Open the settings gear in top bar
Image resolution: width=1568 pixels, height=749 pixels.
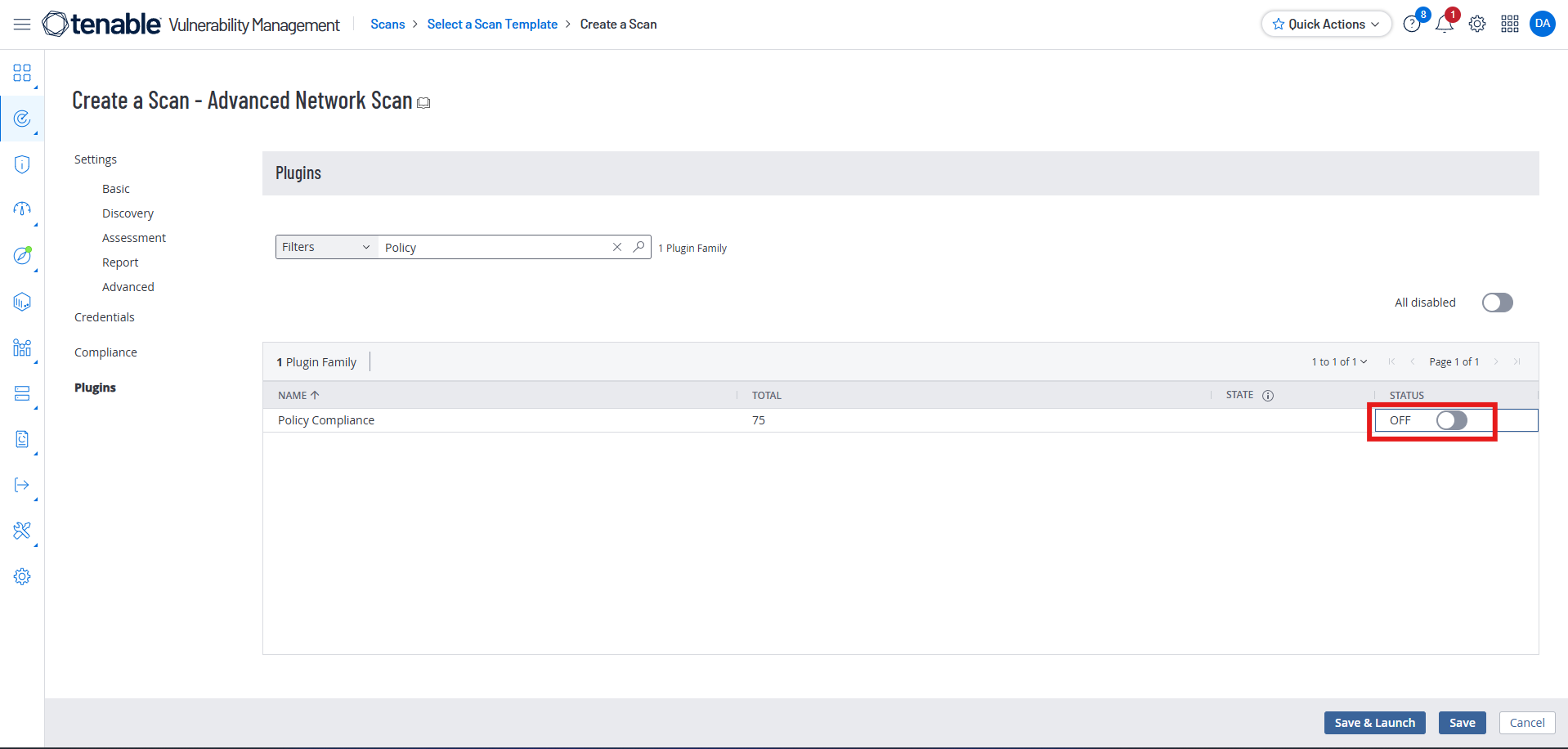point(1476,25)
